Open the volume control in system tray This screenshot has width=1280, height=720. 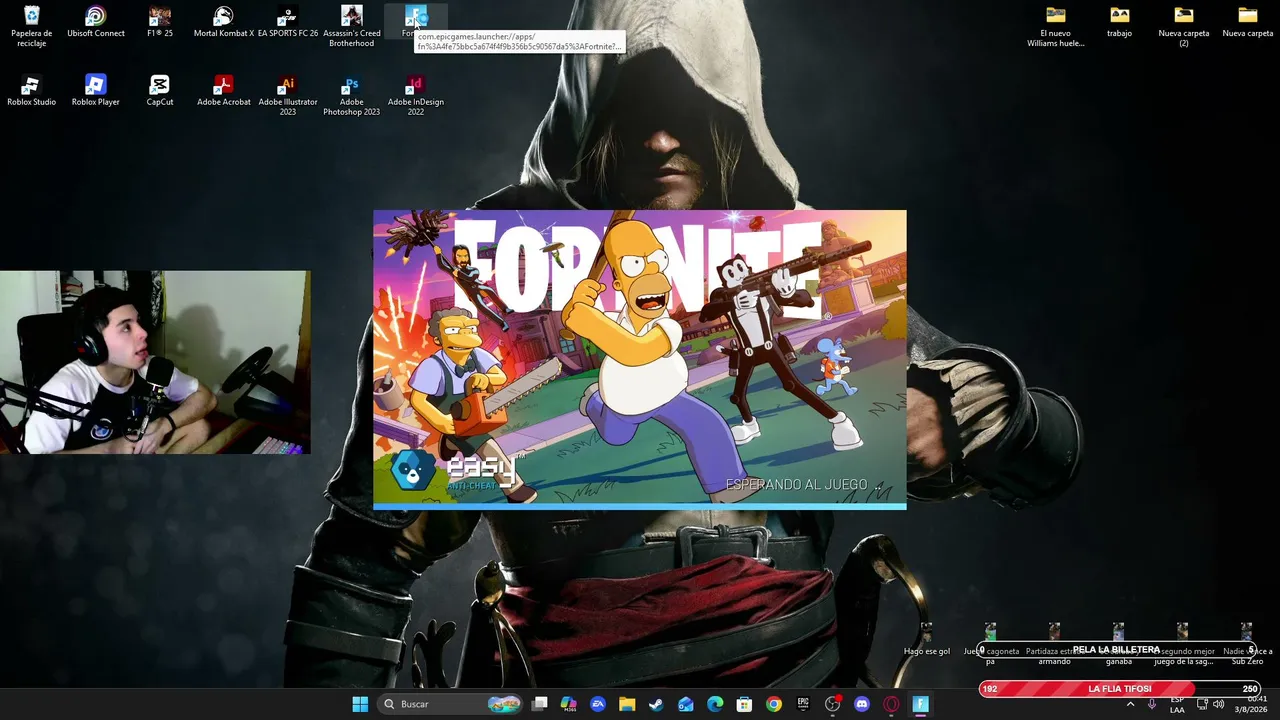(x=1218, y=704)
